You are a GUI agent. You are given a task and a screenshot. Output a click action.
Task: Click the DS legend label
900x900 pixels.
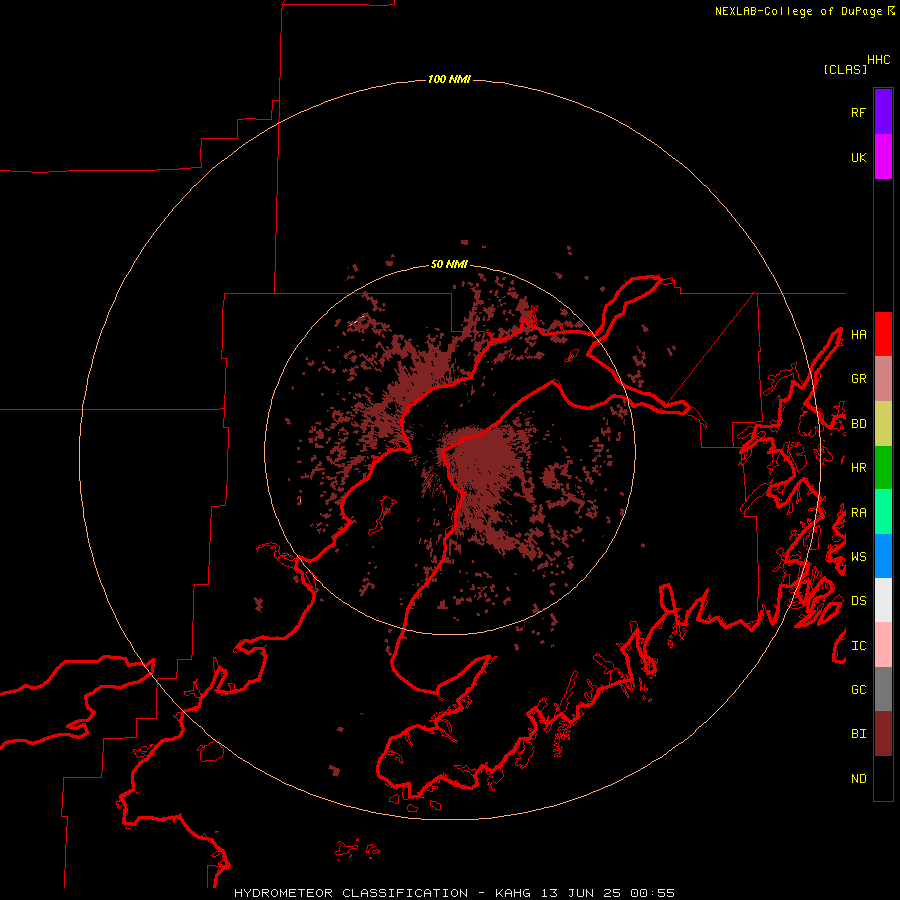858,601
